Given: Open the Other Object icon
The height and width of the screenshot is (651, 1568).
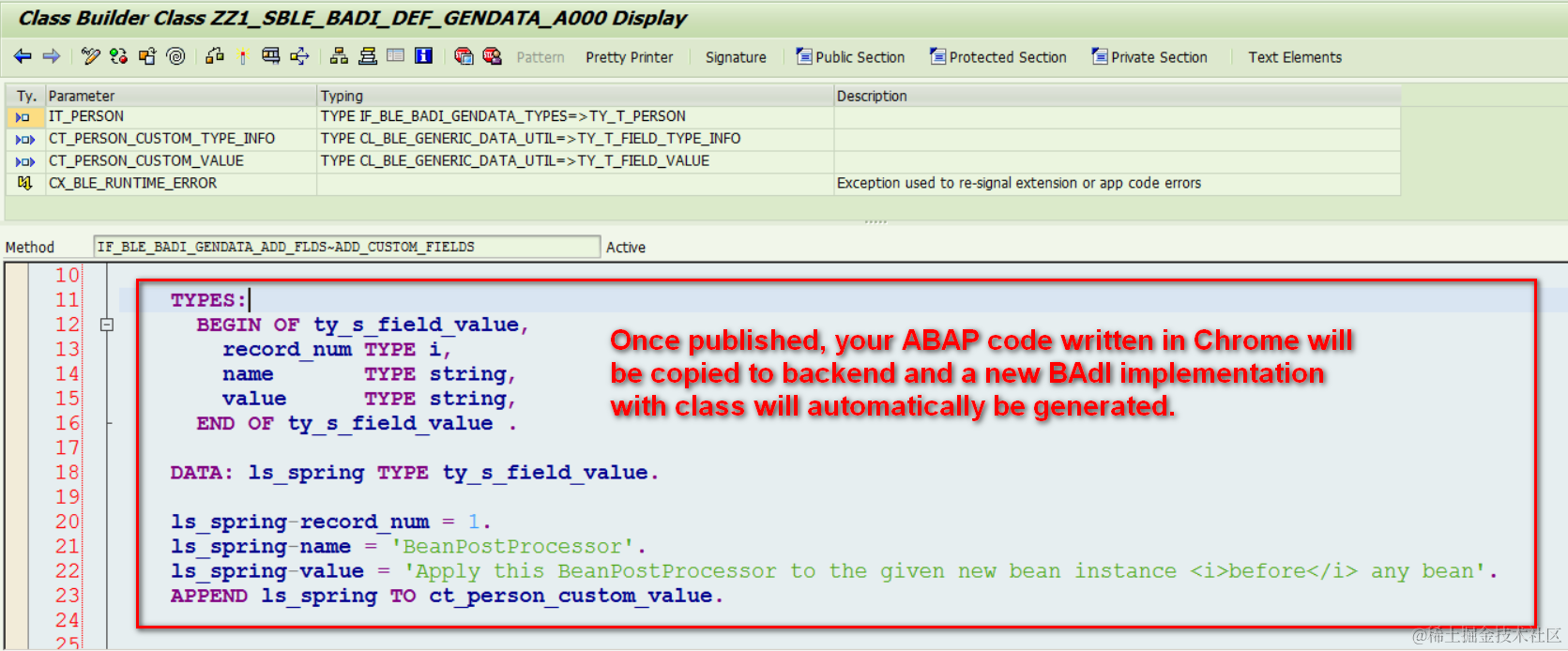Looking at the screenshot, I should pos(147,56).
